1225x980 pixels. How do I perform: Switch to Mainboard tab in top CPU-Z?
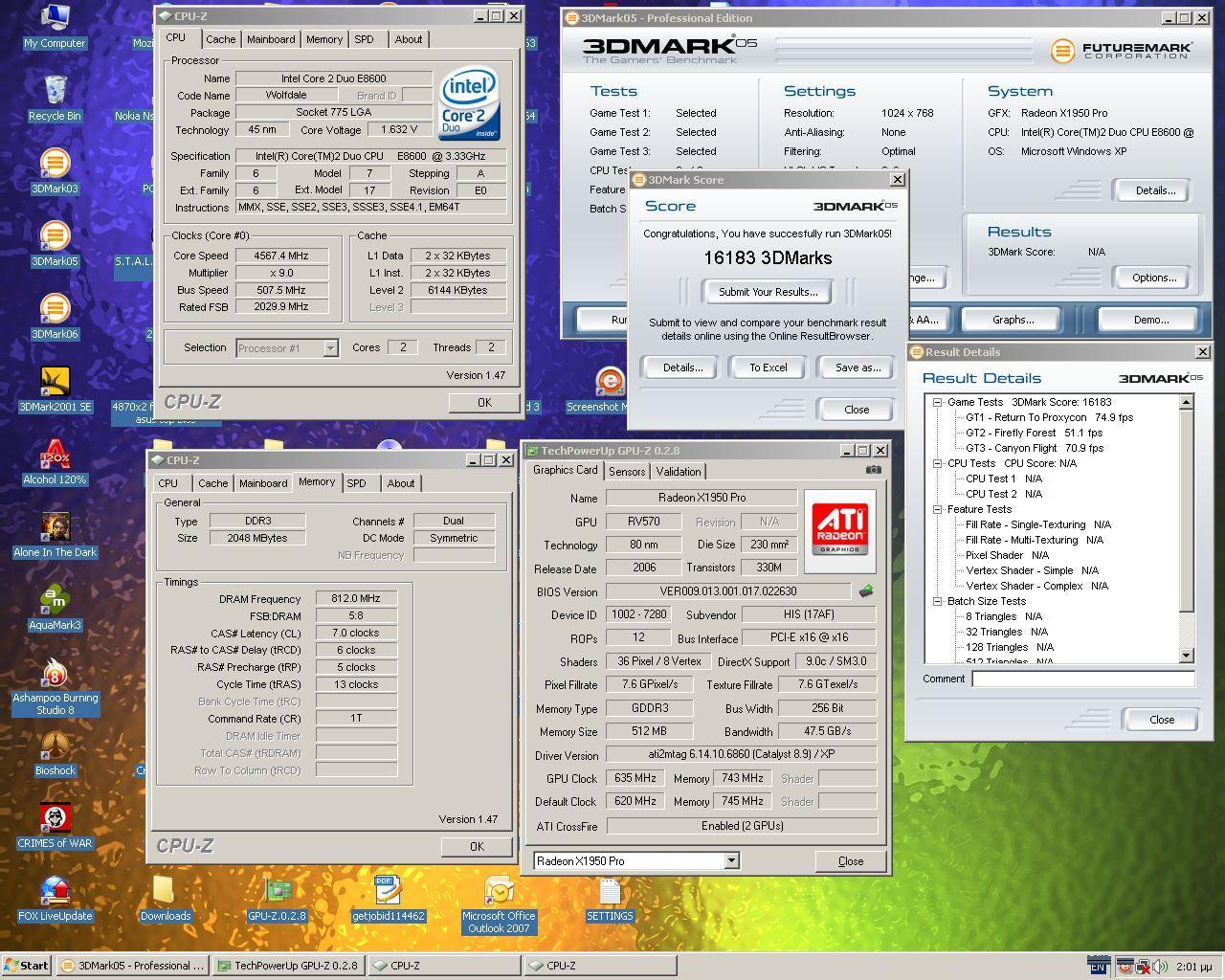(271, 39)
